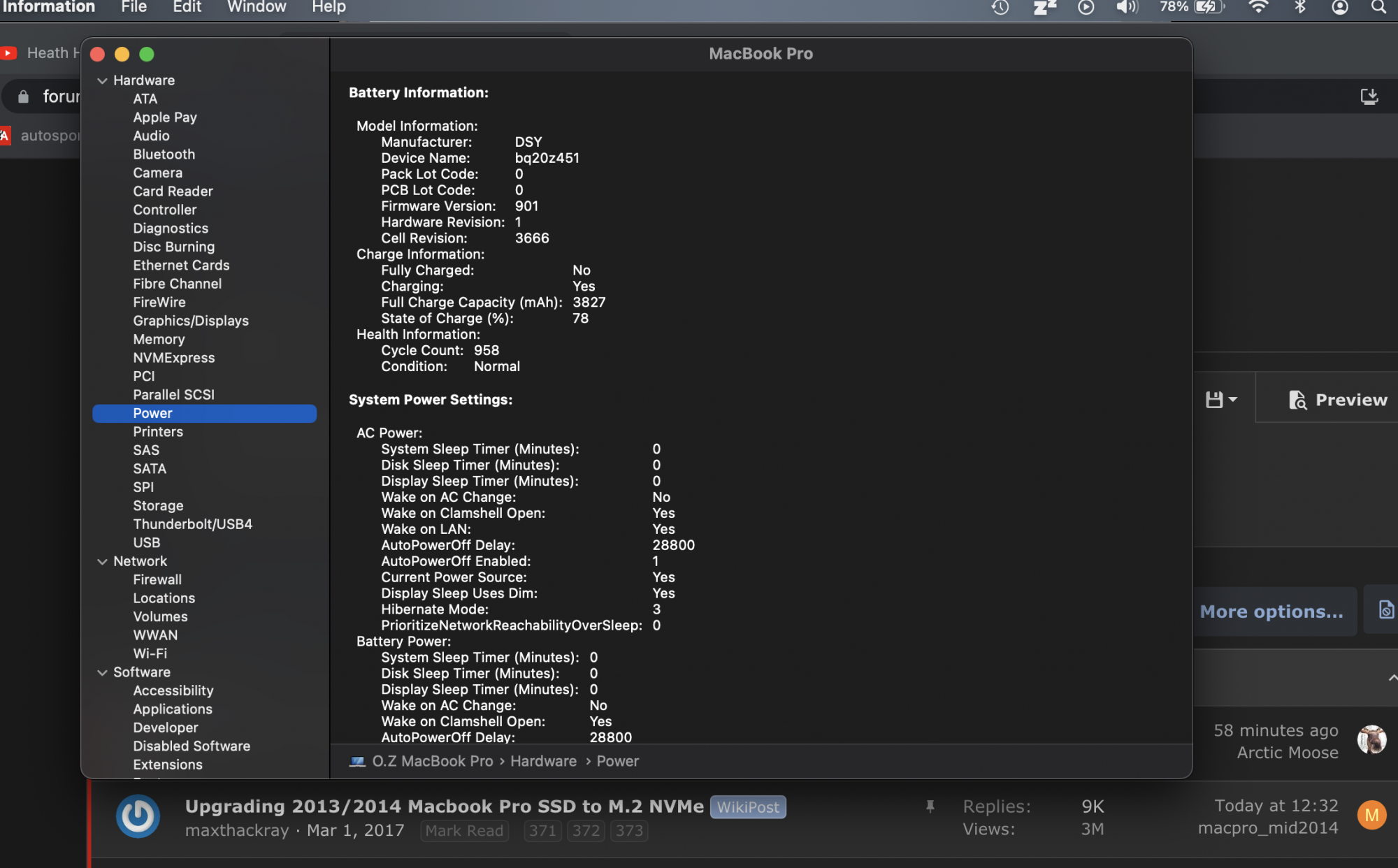
Task: Select Storage in the sidebar
Action: [159, 505]
